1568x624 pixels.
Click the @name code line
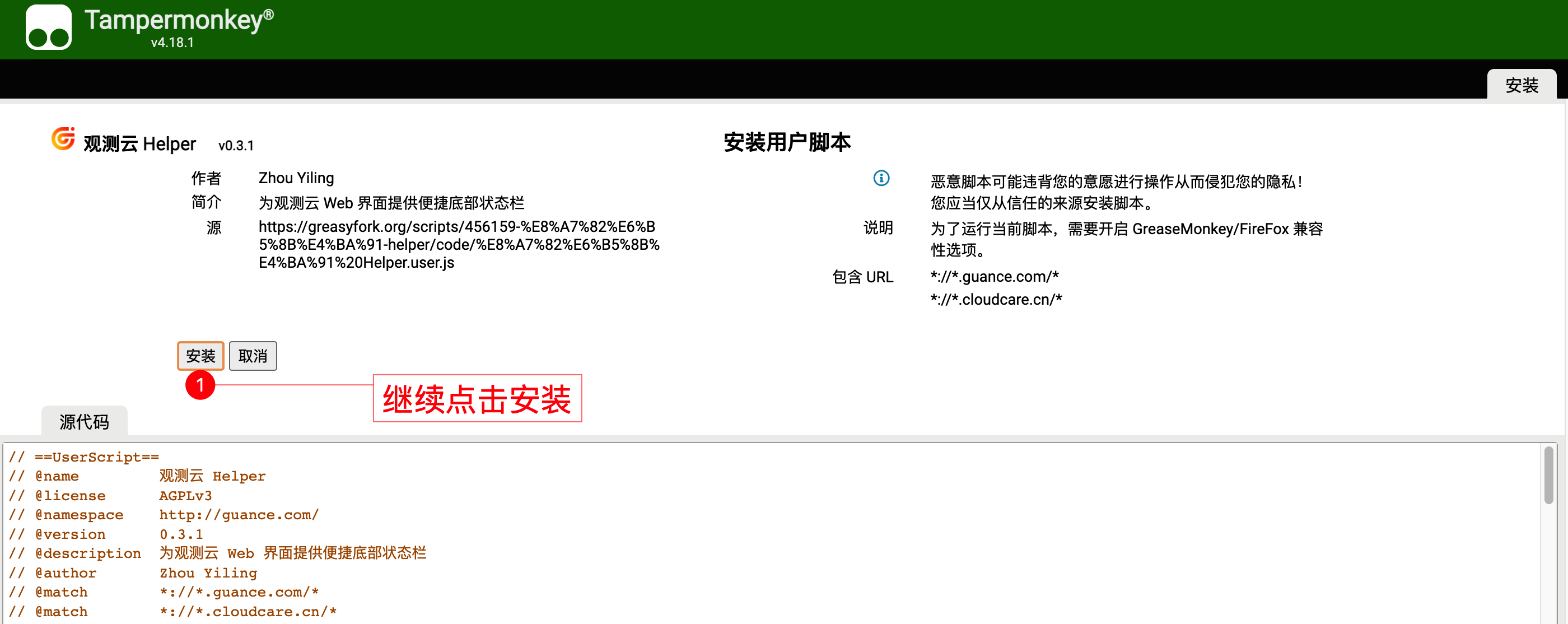coord(137,476)
